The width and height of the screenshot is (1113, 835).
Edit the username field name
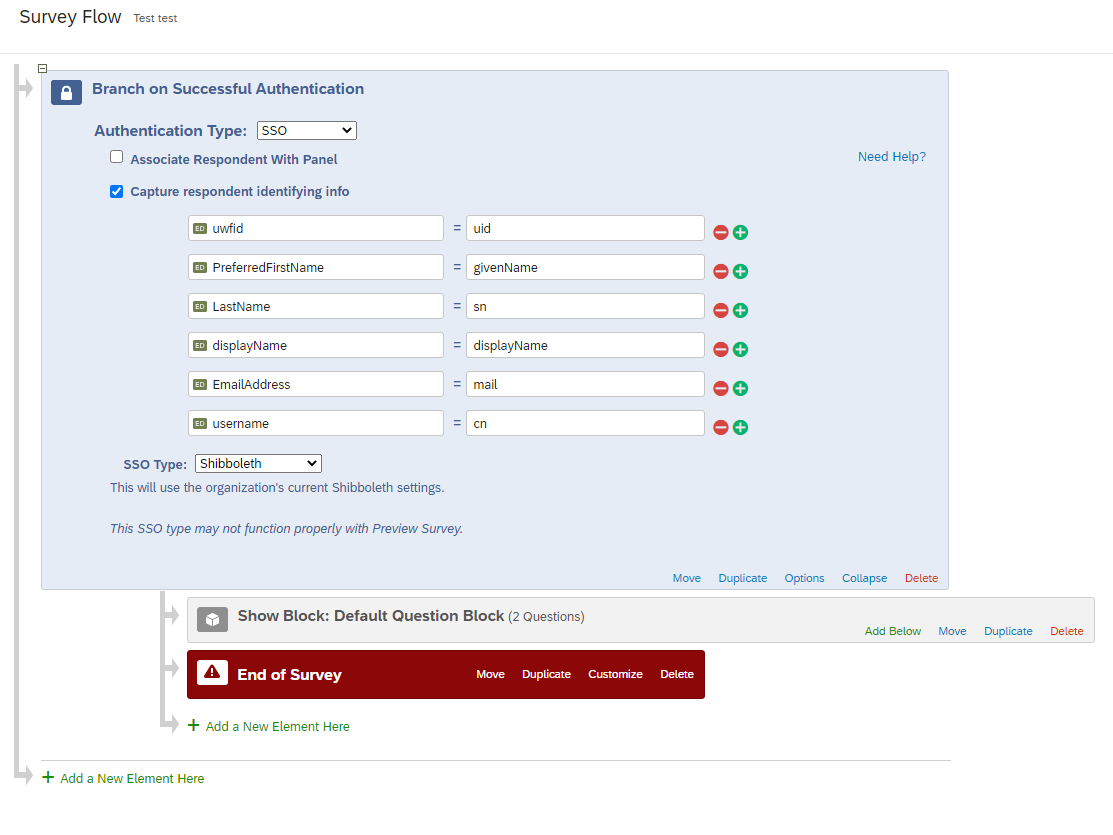pyautogui.click(x=316, y=424)
